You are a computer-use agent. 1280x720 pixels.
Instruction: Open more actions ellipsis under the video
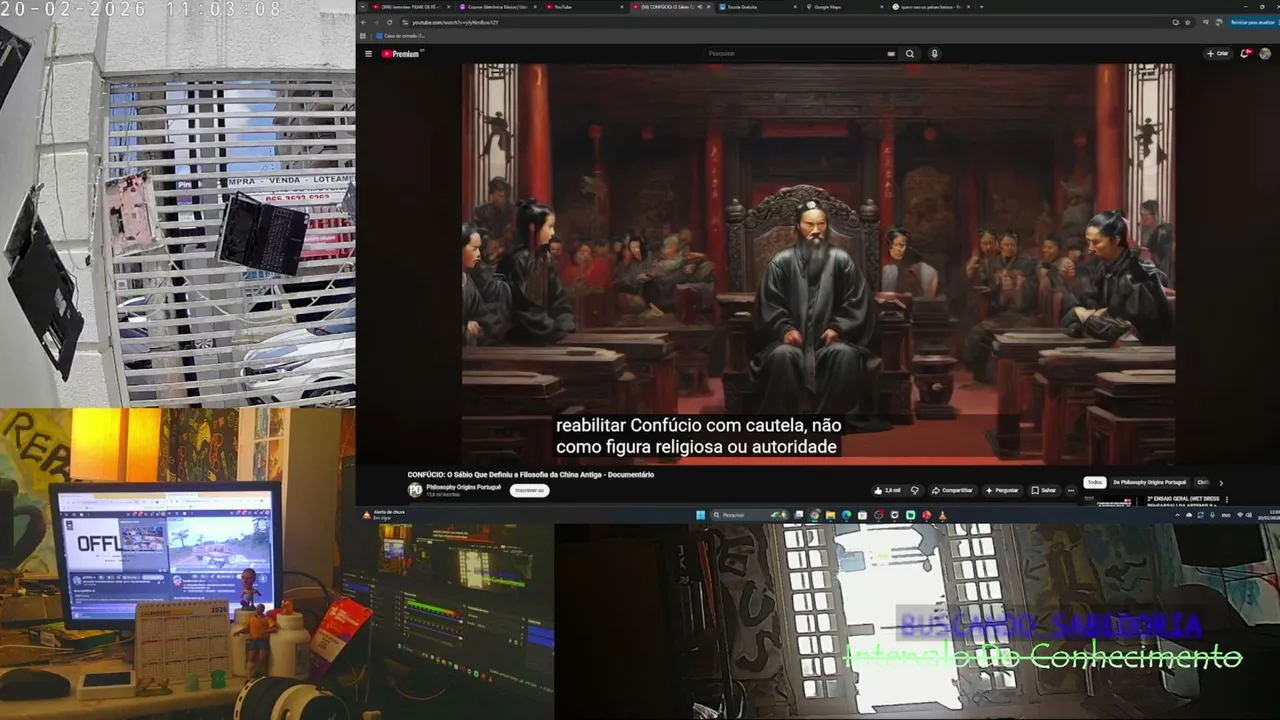(1071, 490)
